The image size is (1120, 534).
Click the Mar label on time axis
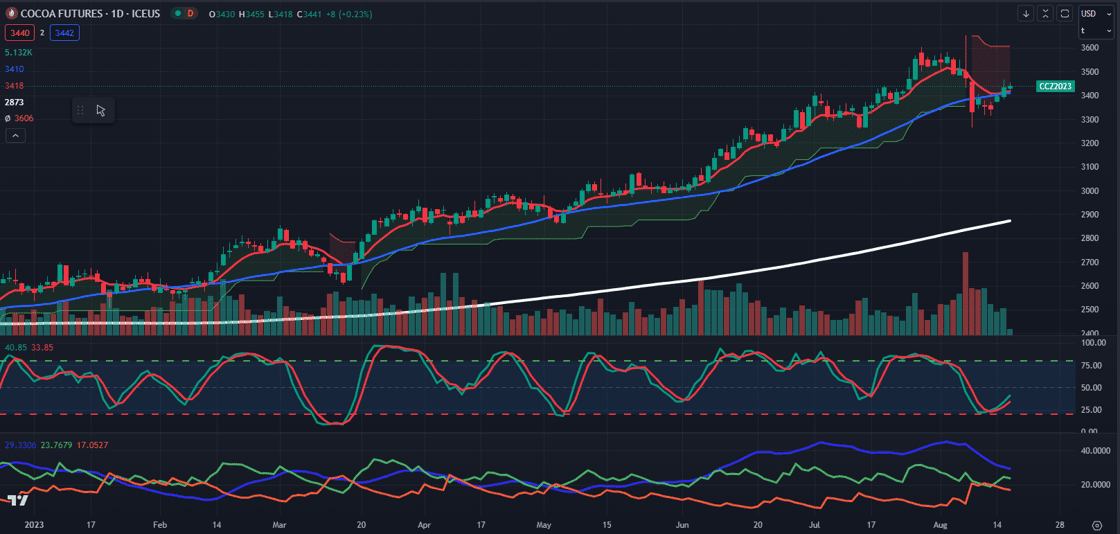280,524
